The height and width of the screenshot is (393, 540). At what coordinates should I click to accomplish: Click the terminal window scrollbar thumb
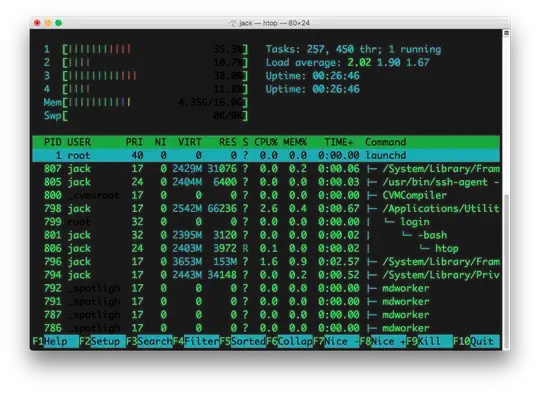[x=506, y=271]
